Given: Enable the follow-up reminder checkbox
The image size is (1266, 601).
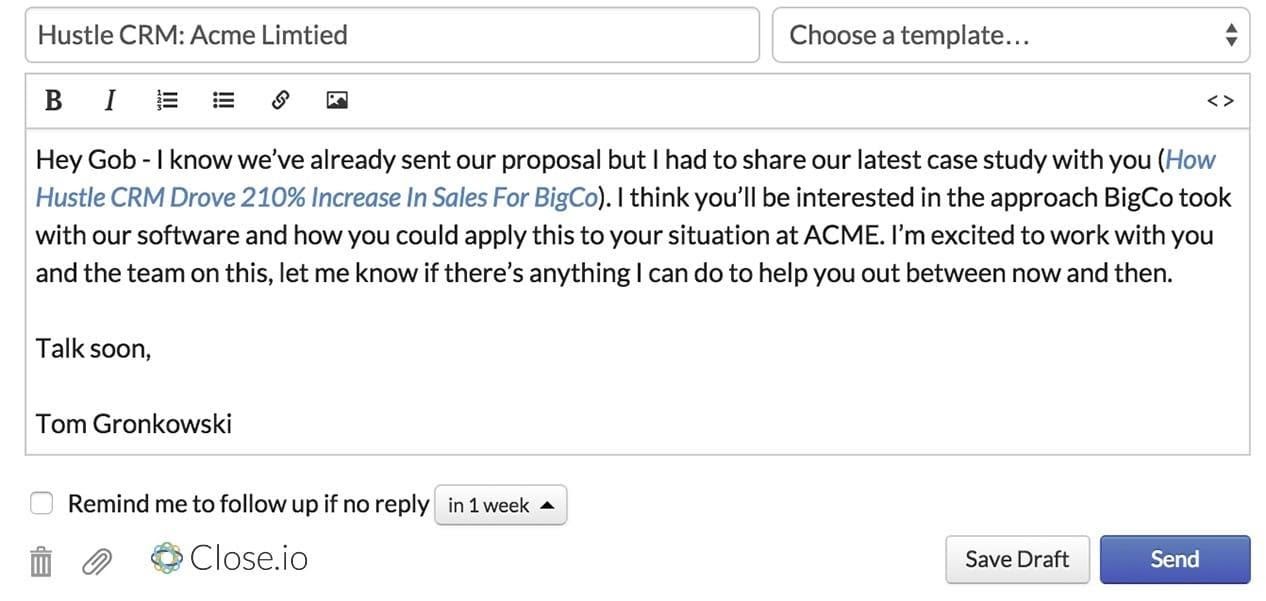Looking at the screenshot, I should [x=41, y=503].
